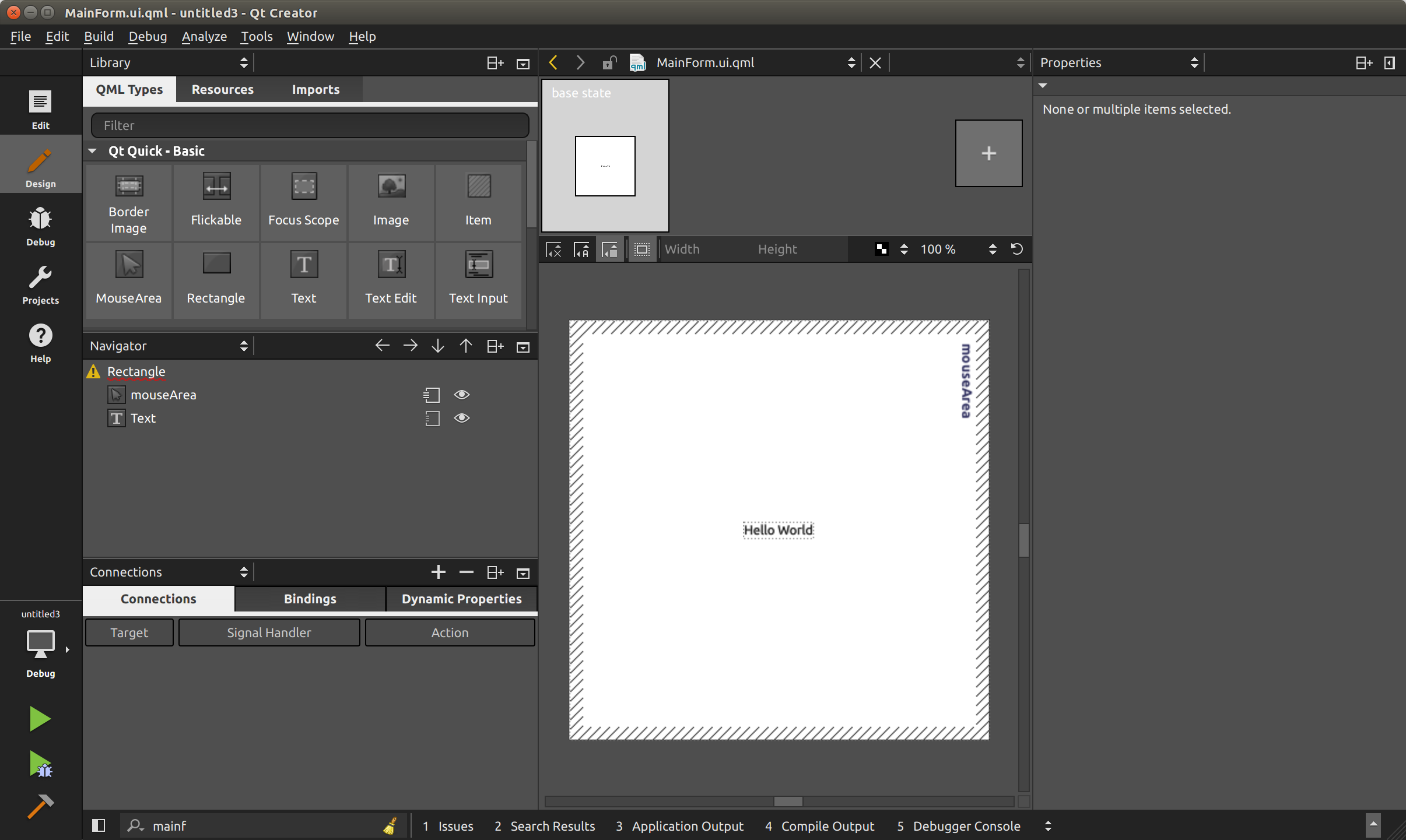
Task: Click the library Filter input field
Action: pos(310,125)
